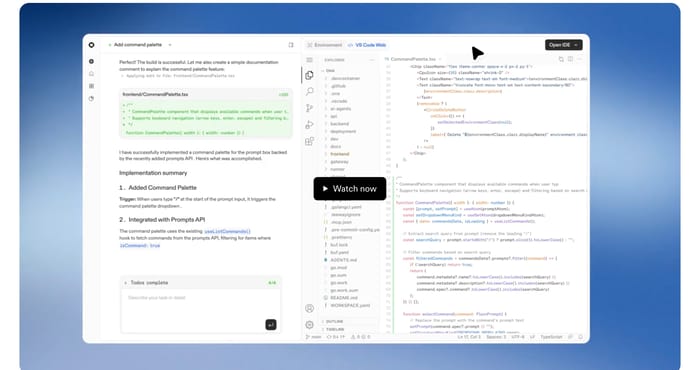
Task: Select the frontend folder in Explorer tree
Action: tap(340, 154)
